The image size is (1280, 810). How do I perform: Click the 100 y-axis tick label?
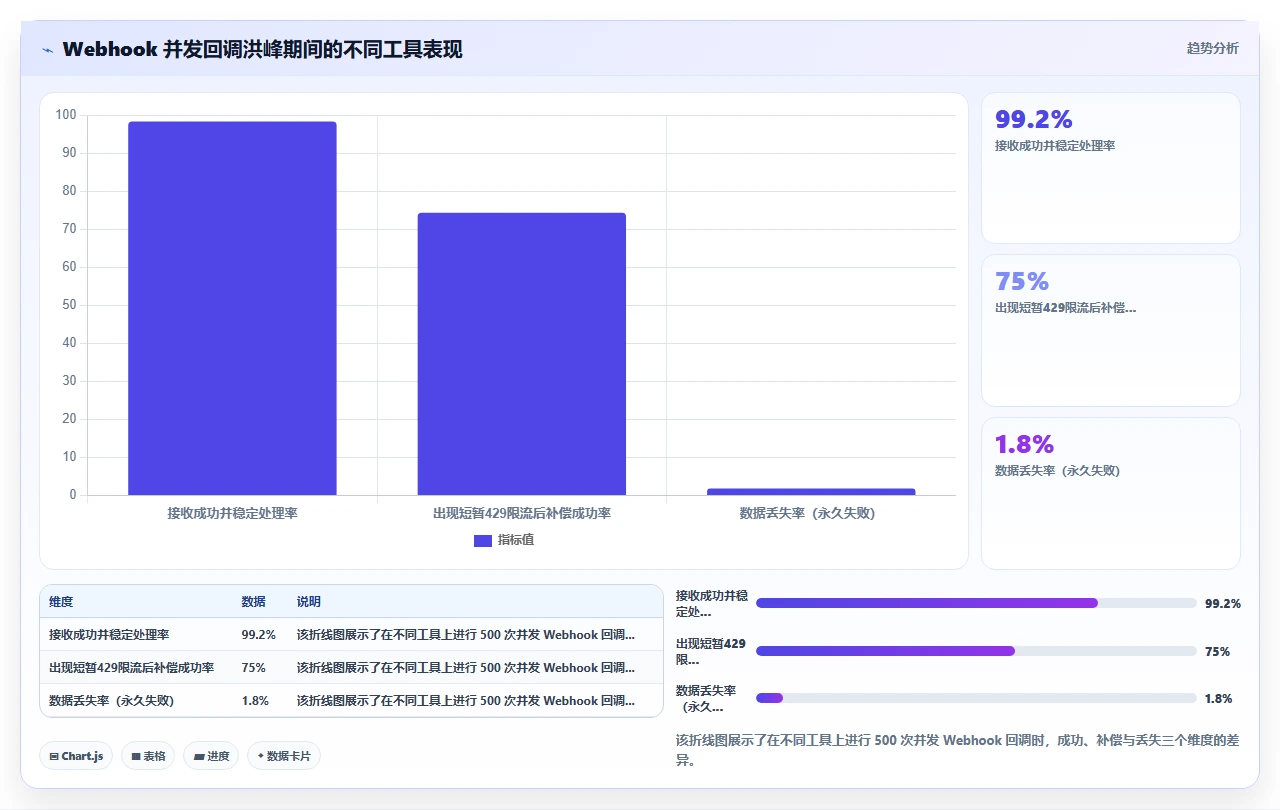[66, 115]
